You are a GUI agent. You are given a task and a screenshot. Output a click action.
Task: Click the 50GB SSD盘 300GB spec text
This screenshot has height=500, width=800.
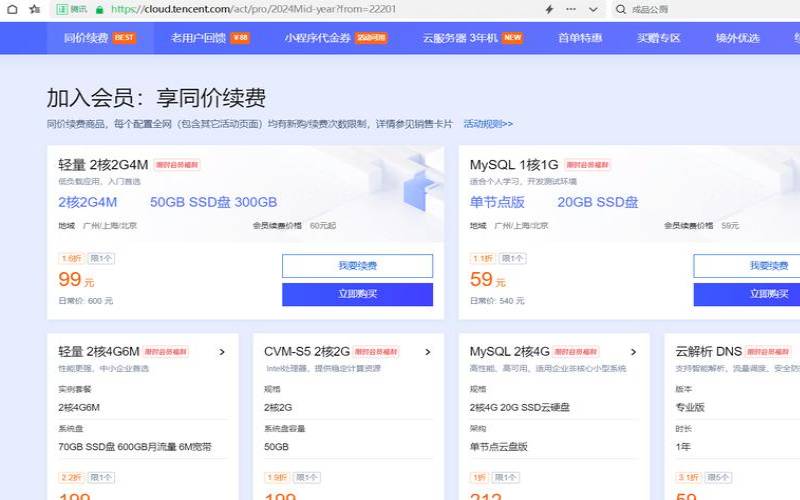tap(213, 202)
